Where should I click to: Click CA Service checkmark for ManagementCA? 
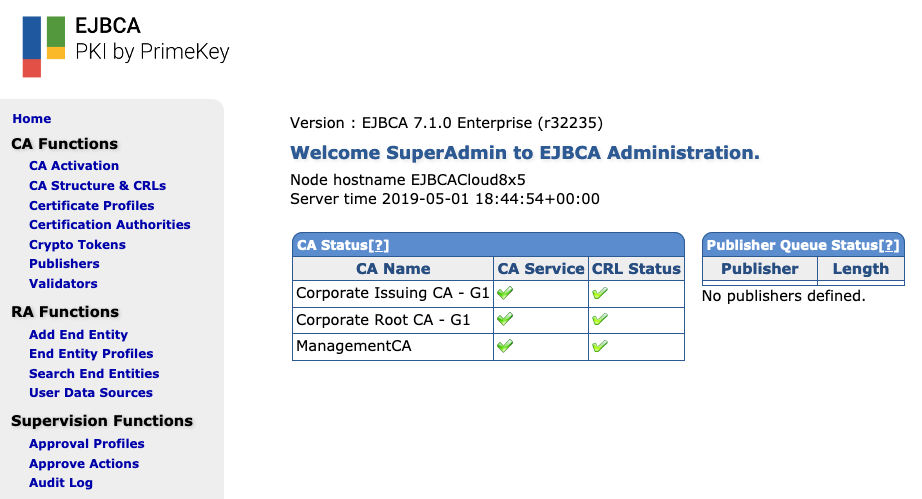(x=505, y=346)
